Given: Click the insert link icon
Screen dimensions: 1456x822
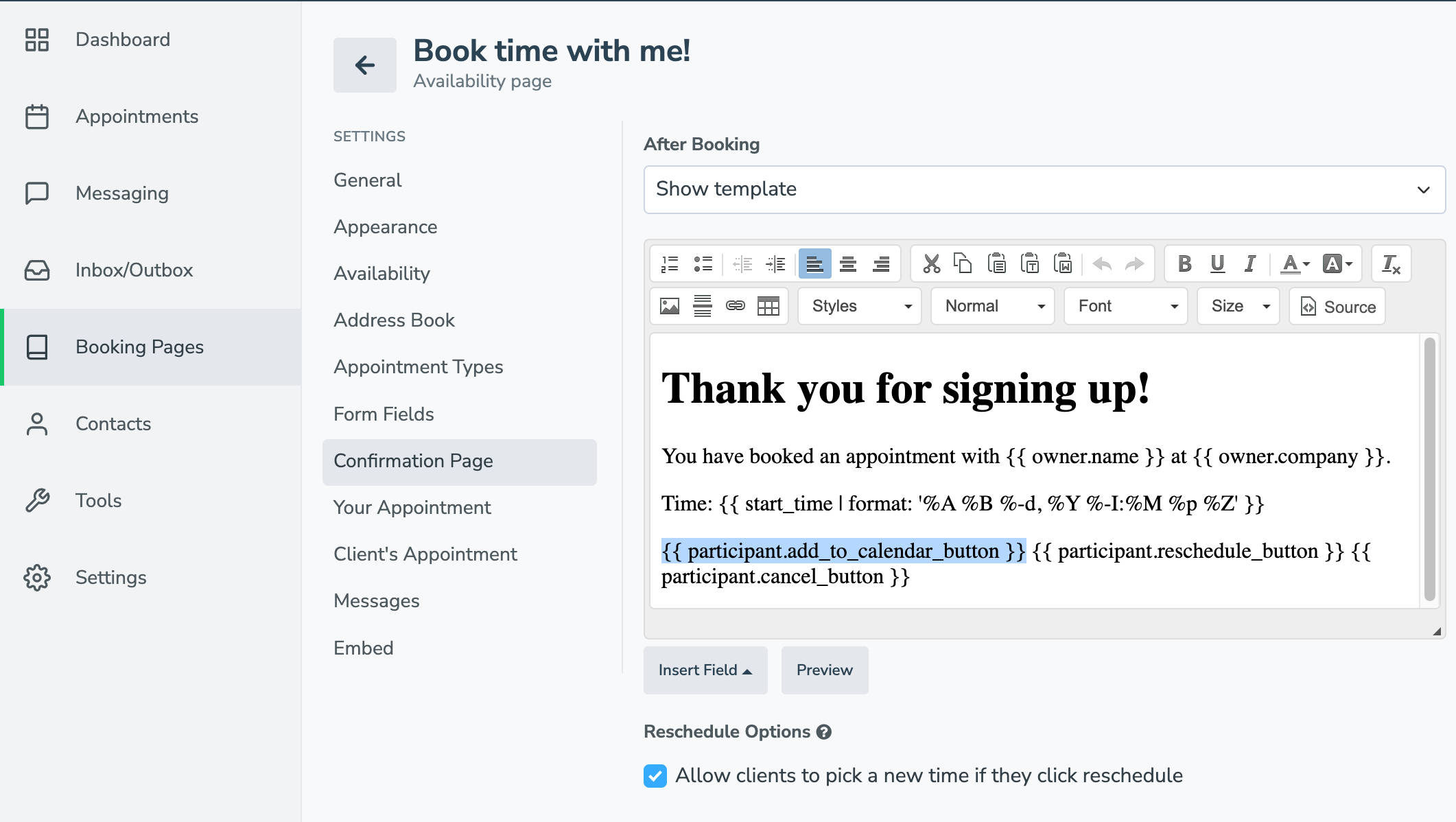Looking at the screenshot, I should [x=735, y=306].
